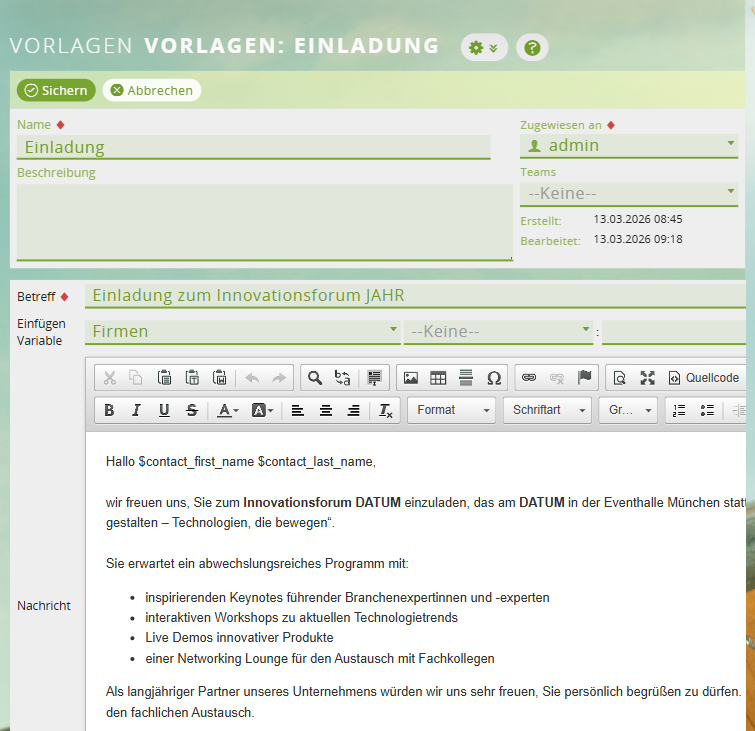
Task: Toggle underline formatting
Action: (164, 410)
